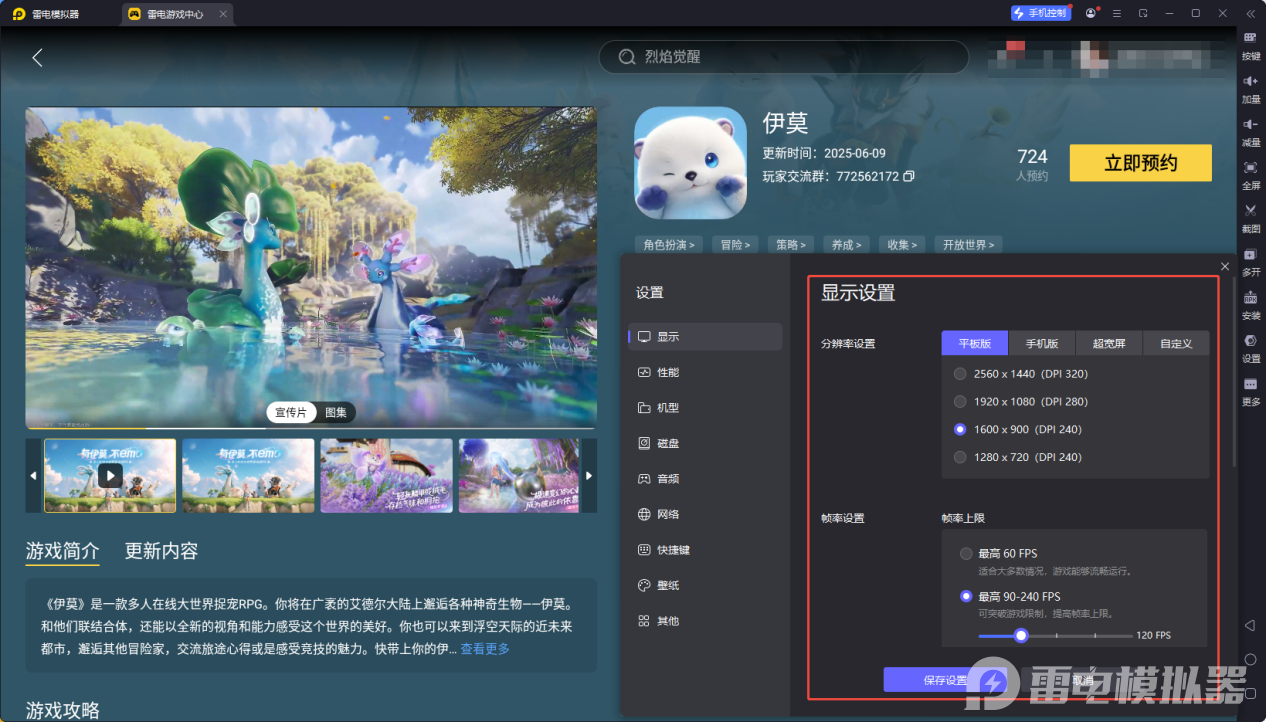Click the volume up (加量) icon
This screenshot has height=722, width=1266.
pos(1250,90)
